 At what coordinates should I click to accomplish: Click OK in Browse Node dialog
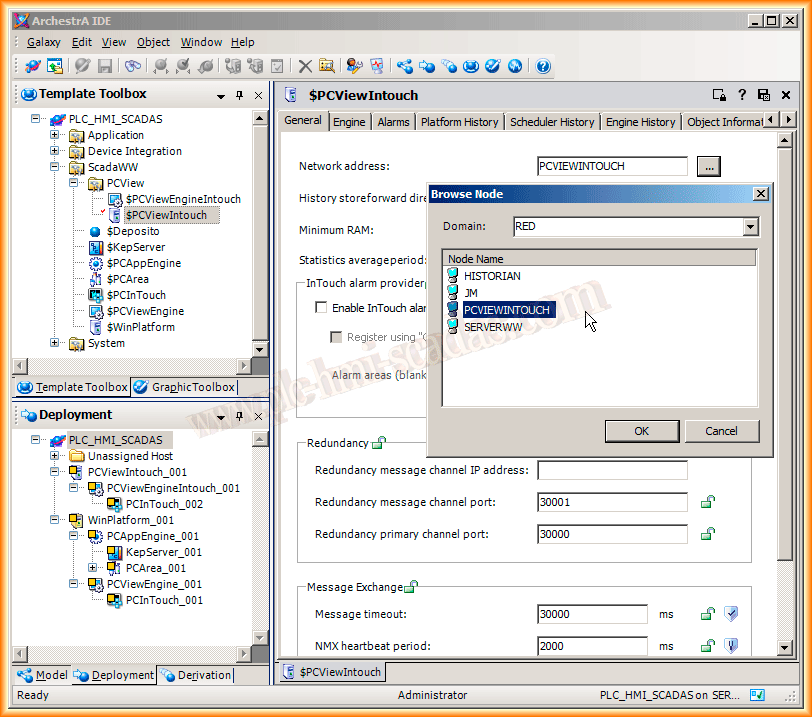pyautogui.click(x=641, y=431)
